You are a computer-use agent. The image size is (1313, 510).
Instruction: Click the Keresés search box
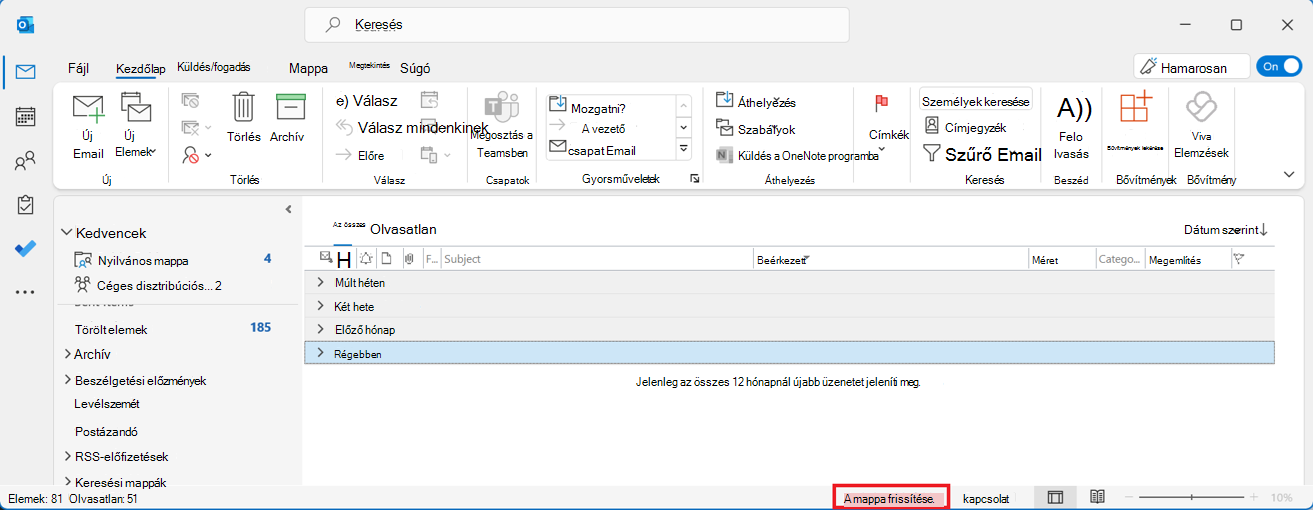pos(577,24)
